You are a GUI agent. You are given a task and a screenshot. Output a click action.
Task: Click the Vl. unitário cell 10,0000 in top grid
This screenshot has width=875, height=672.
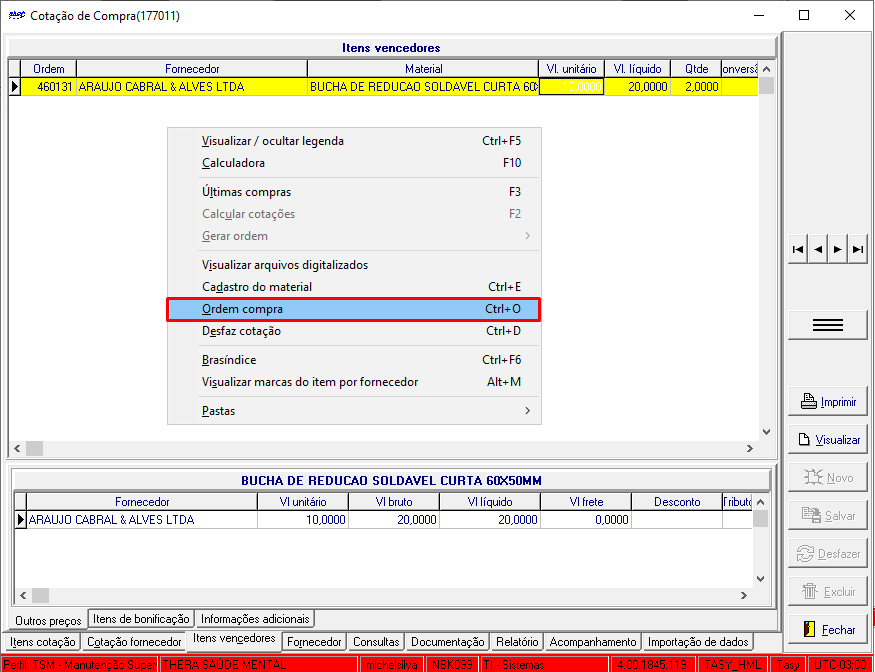(571, 87)
